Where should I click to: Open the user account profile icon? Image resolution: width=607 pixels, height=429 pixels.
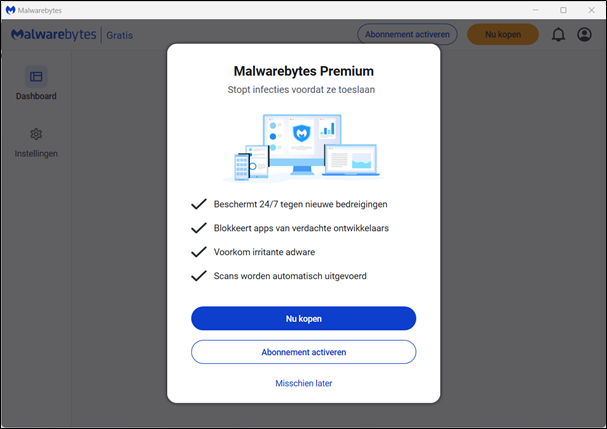point(584,34)
